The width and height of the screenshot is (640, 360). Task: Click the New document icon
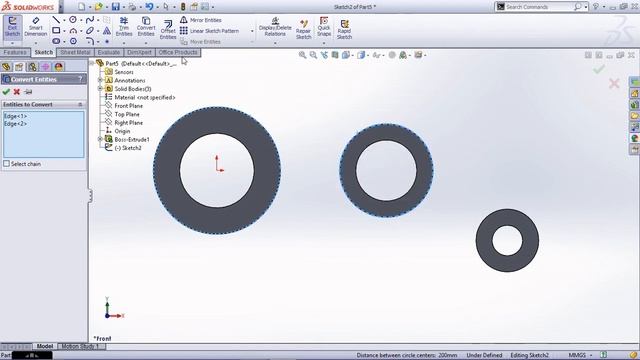(x=82, y=7)
